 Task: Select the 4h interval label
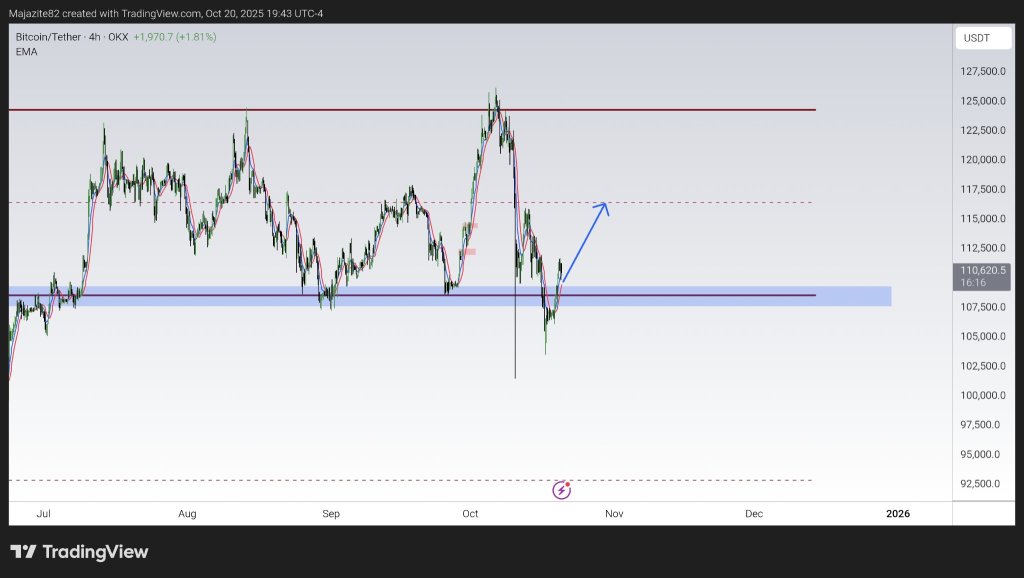(95, 37)
